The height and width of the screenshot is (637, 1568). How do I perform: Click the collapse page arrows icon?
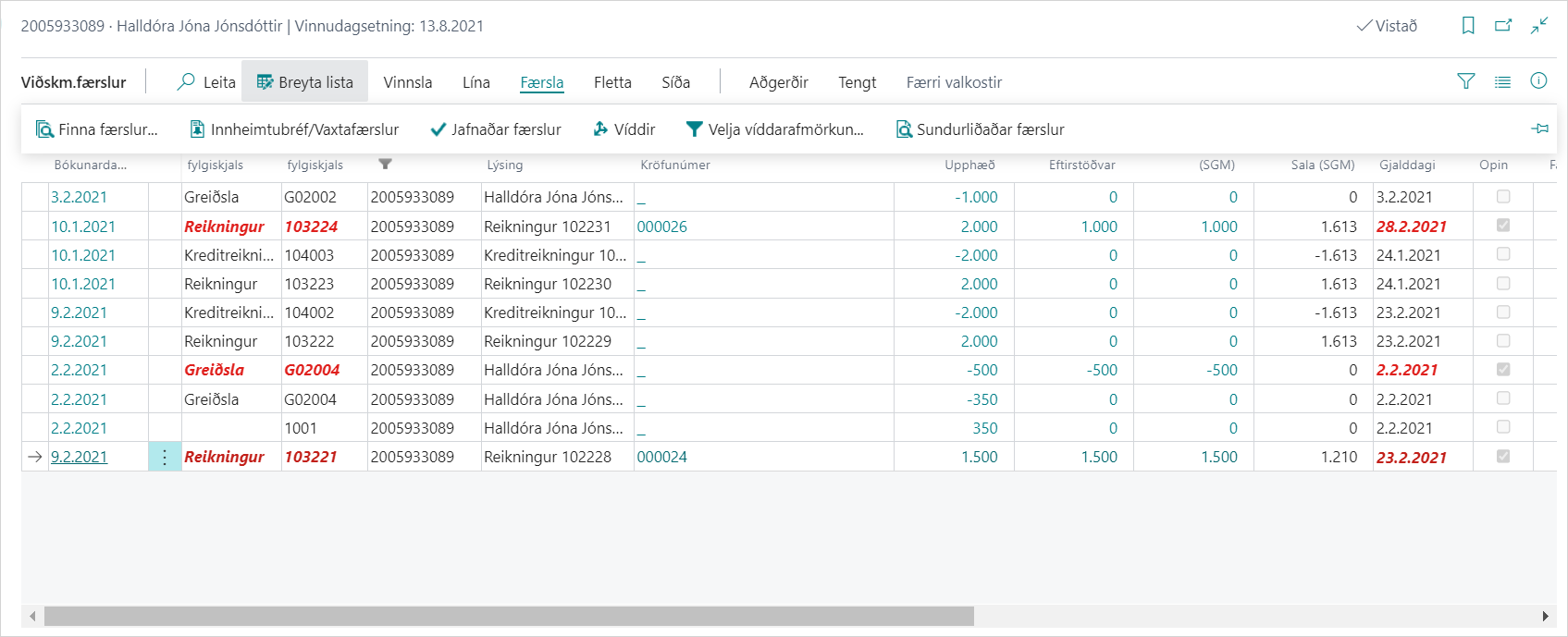coord(1539,26)
